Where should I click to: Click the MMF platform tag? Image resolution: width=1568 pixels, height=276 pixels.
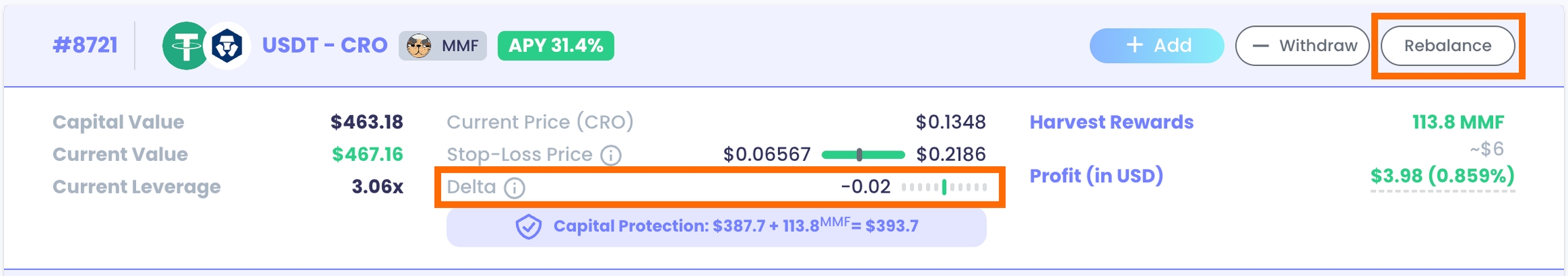(x=443, y=46)
